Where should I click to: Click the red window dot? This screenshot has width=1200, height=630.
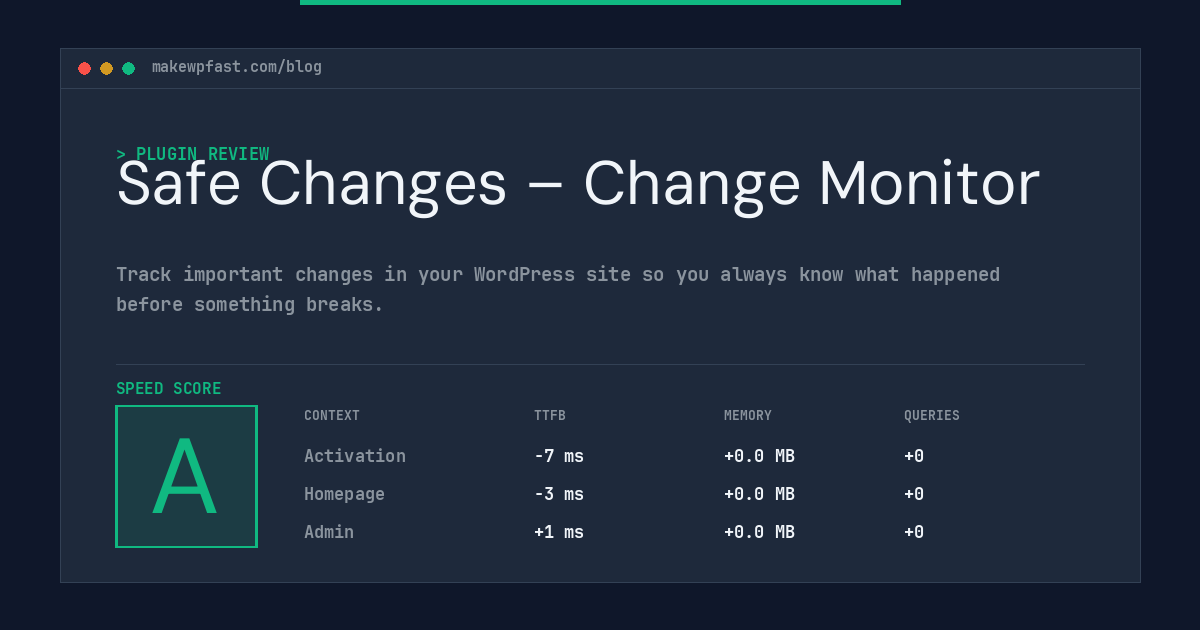coord(84,68)
